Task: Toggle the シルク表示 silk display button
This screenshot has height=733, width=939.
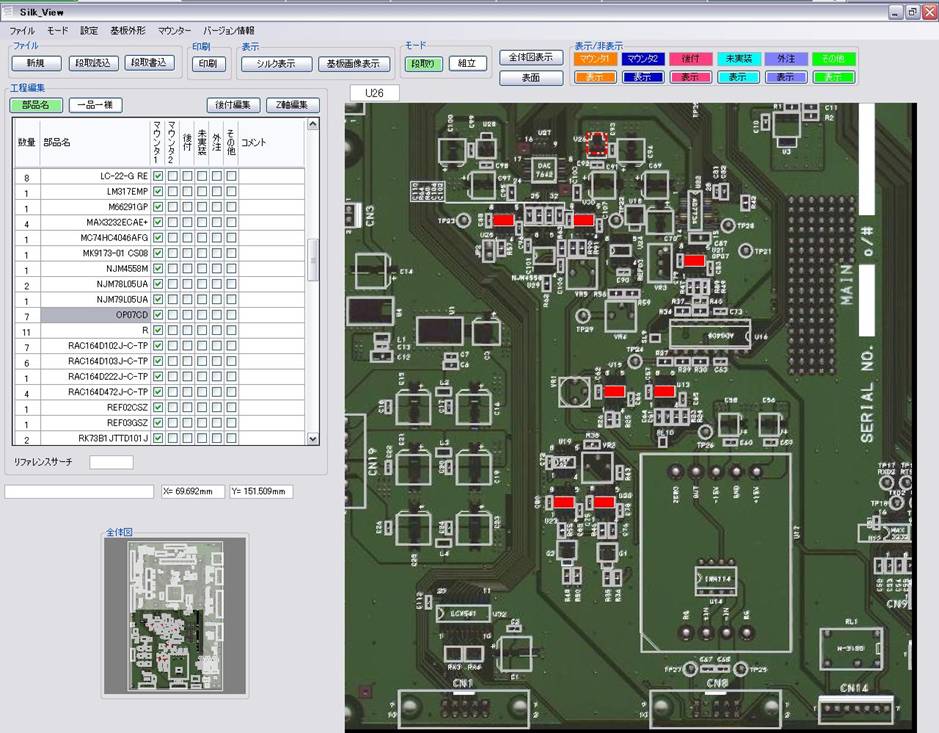Action: [x=276, y=64]
